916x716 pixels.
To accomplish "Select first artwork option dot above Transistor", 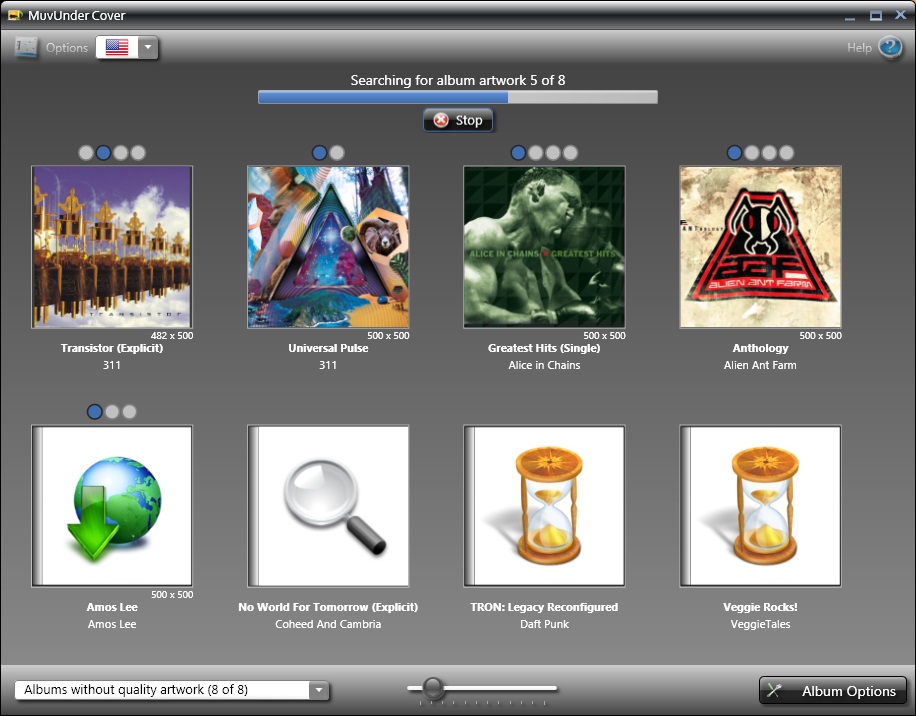I will (x=86, y=153).
